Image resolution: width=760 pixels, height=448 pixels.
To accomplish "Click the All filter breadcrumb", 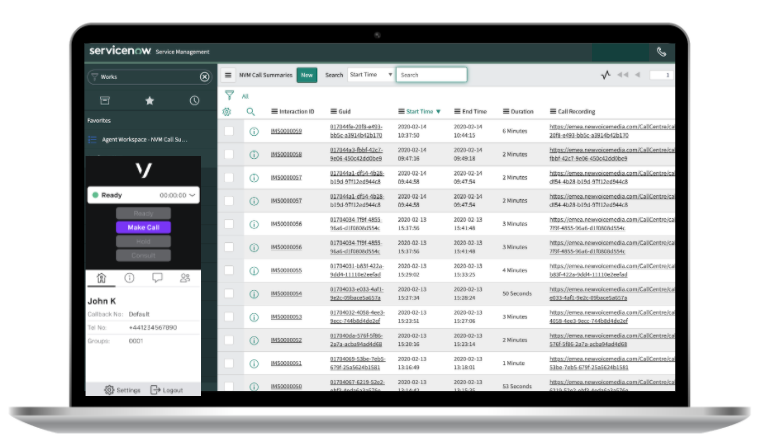I will click(x=245, y=96).
